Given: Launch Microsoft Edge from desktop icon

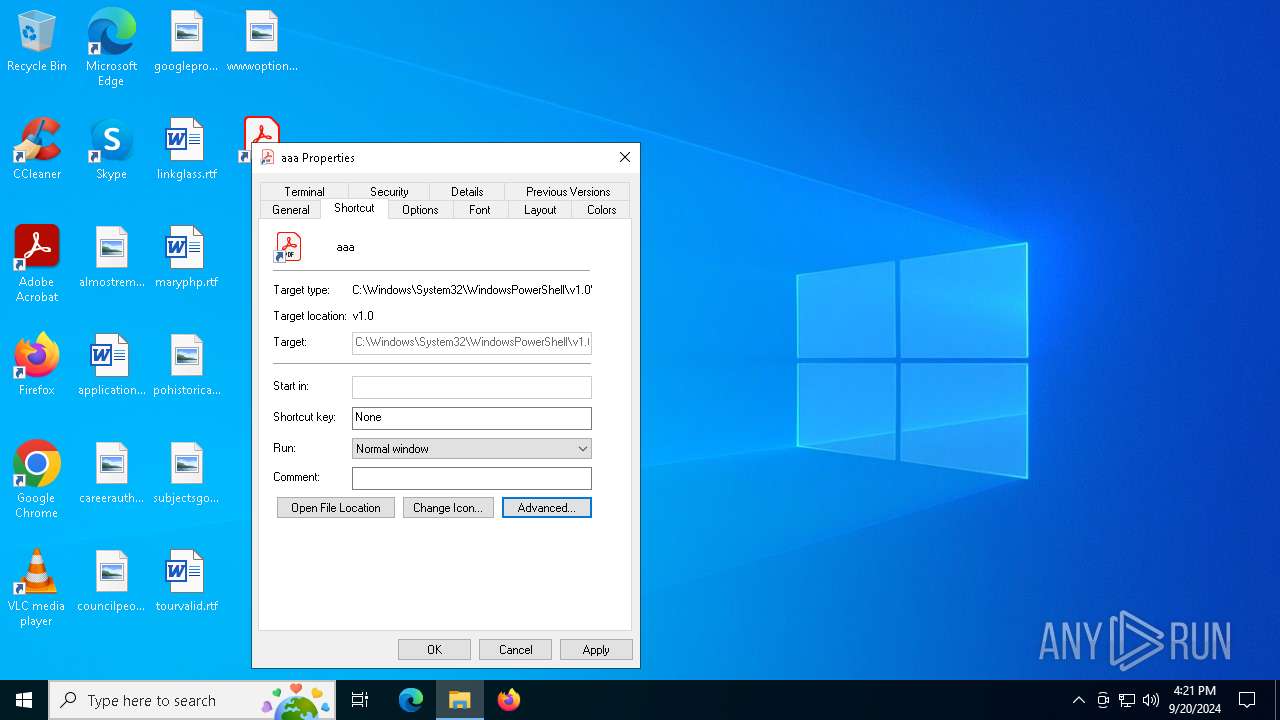Looking at the screenshot, I should (x=111, y=48).
